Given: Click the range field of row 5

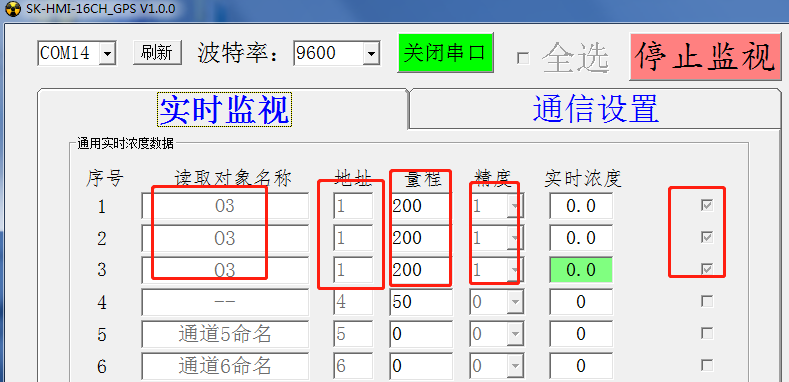Looking at the screenshot, I should [421, 334].
